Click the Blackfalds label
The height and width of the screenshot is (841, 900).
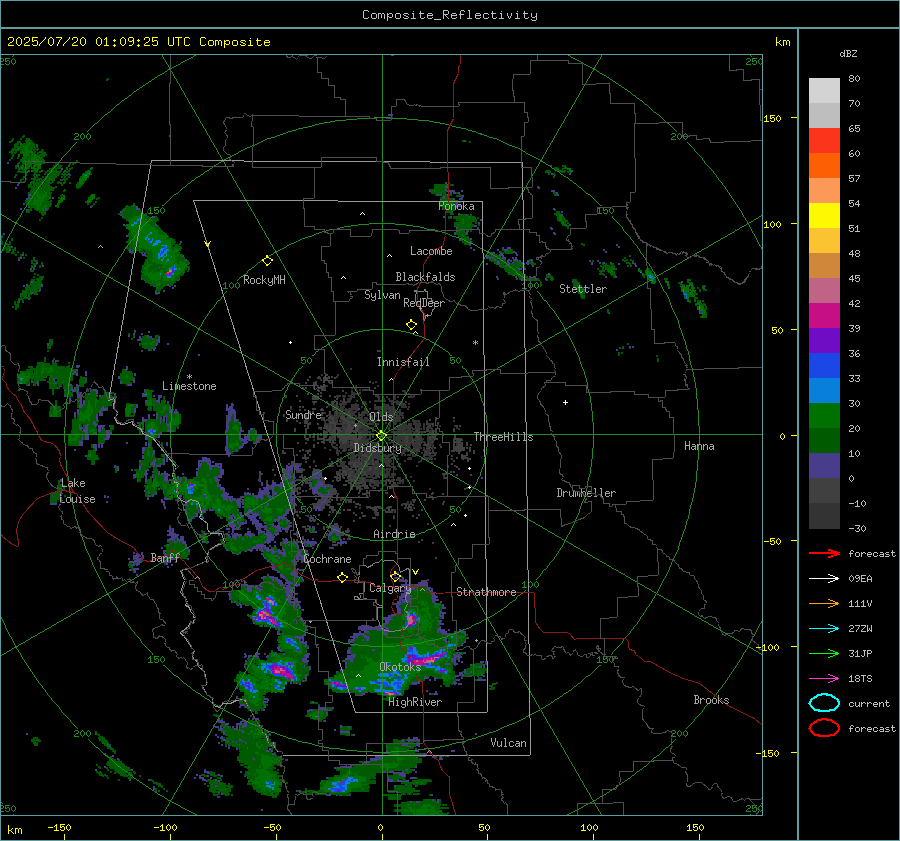(425, 277)
